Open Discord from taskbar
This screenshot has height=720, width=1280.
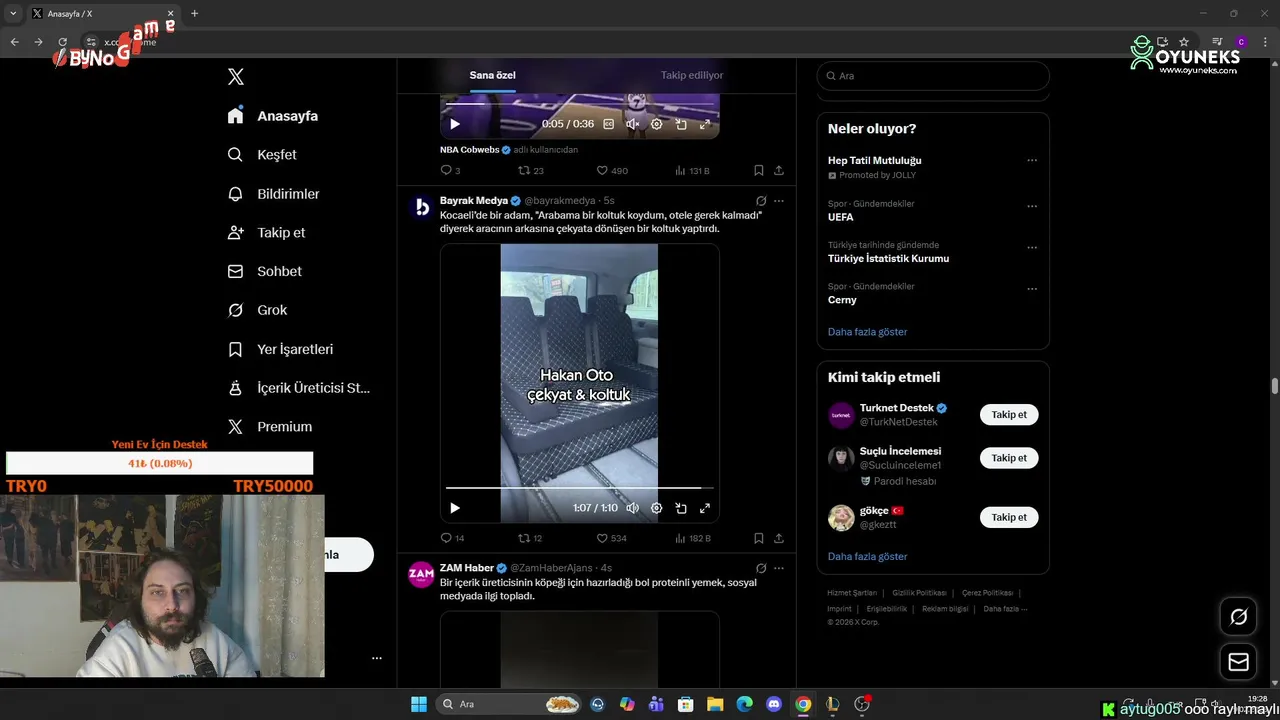pos(774,704)
